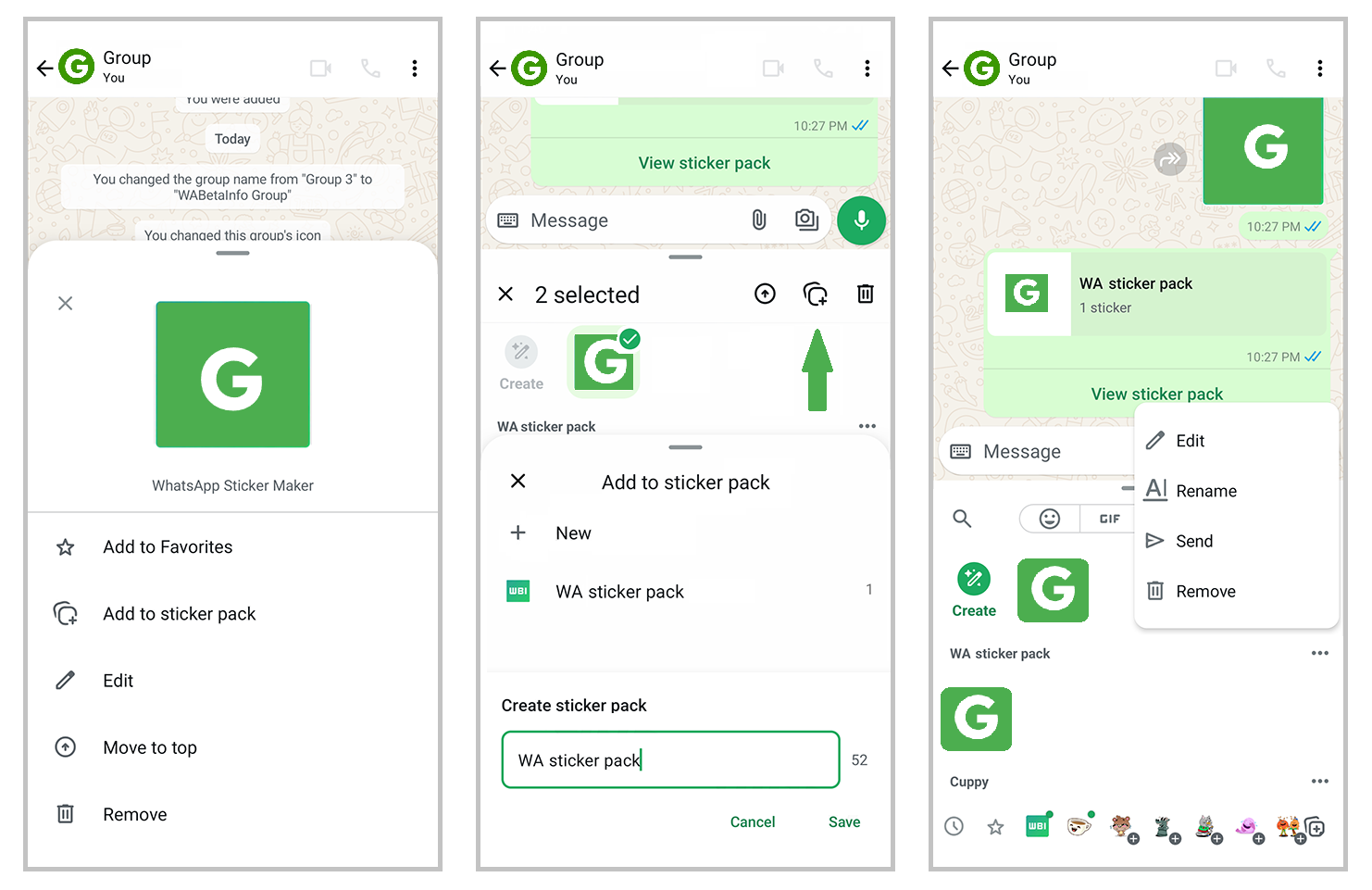Select Add to Favorites in the sticker menu
The image size is (1372, 890).
168,547
